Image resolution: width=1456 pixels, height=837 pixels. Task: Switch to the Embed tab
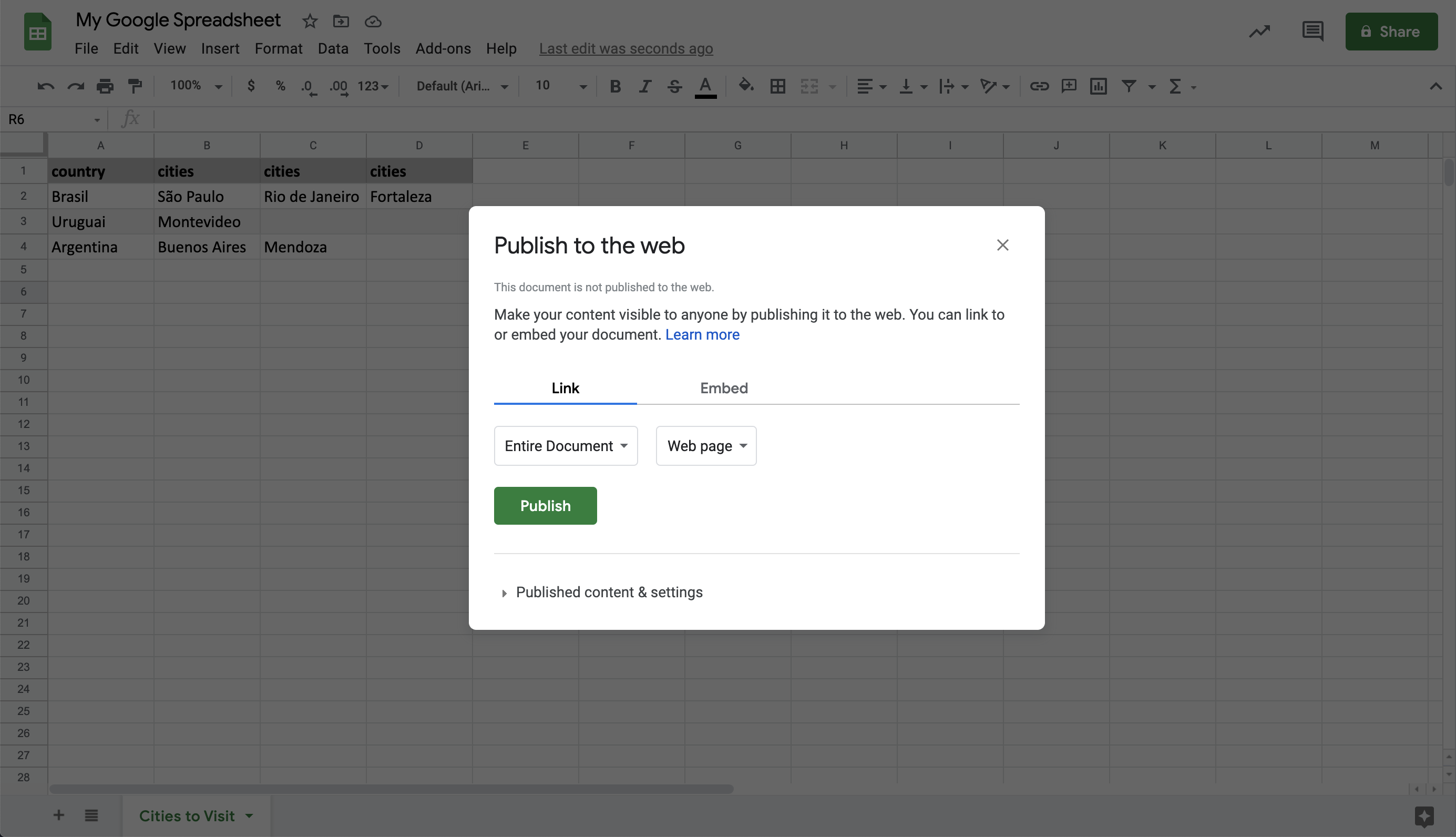coord(723,388)
